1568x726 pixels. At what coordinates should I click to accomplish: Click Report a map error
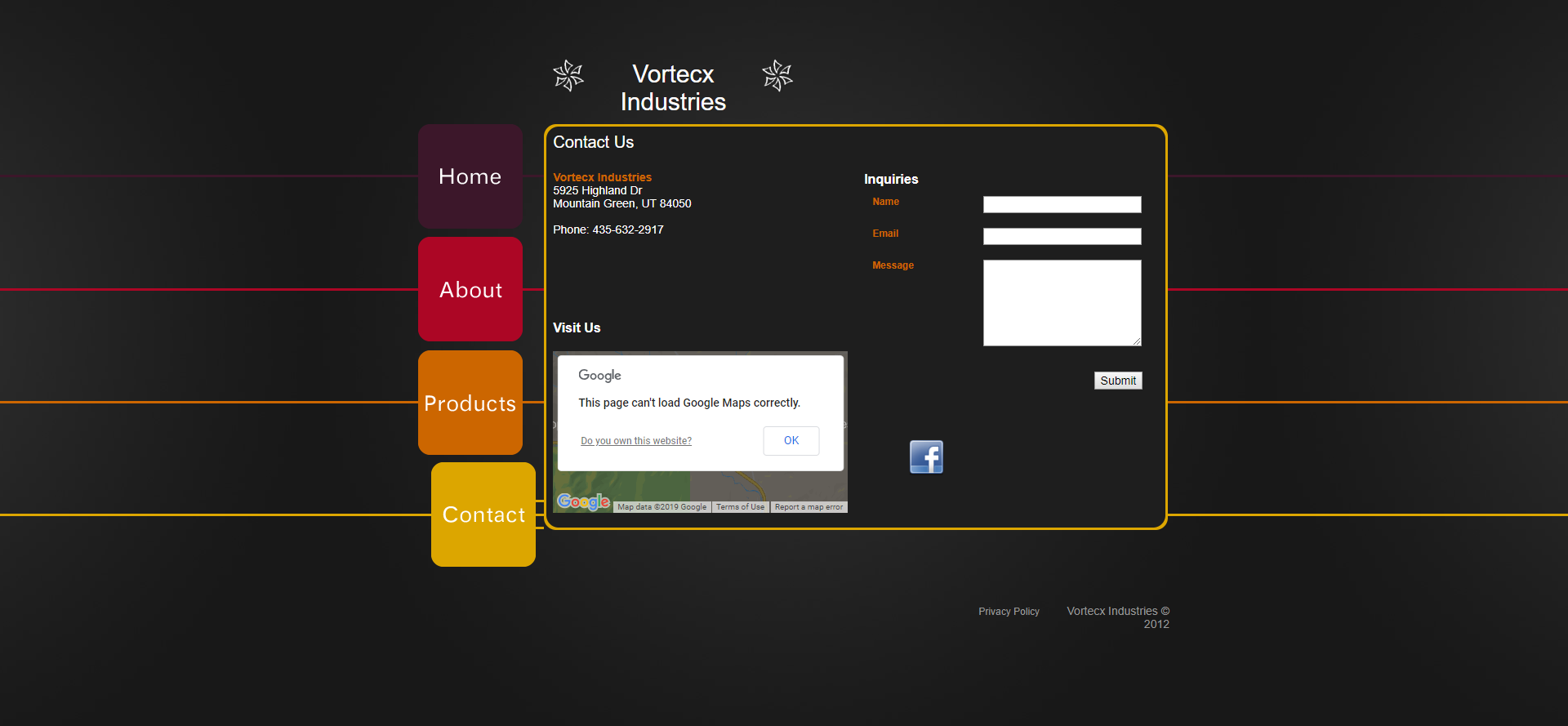click(808, 507)
